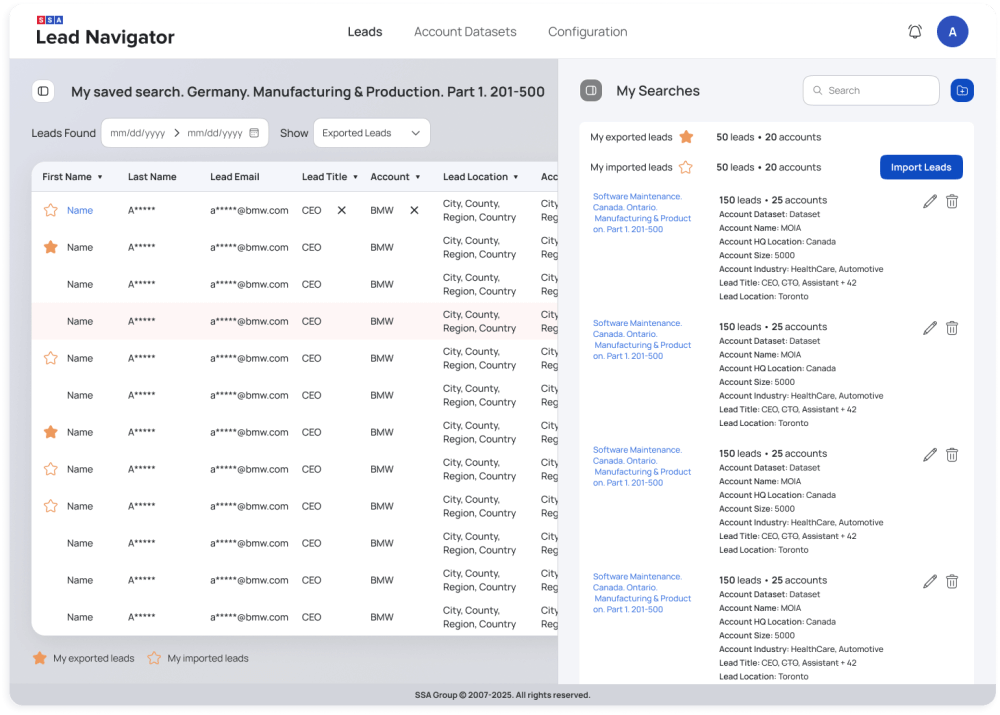Screen dimensions: 1000x715
Task: Toggle the outline star in the fifth lead row
Action: (x=50, y=358)
